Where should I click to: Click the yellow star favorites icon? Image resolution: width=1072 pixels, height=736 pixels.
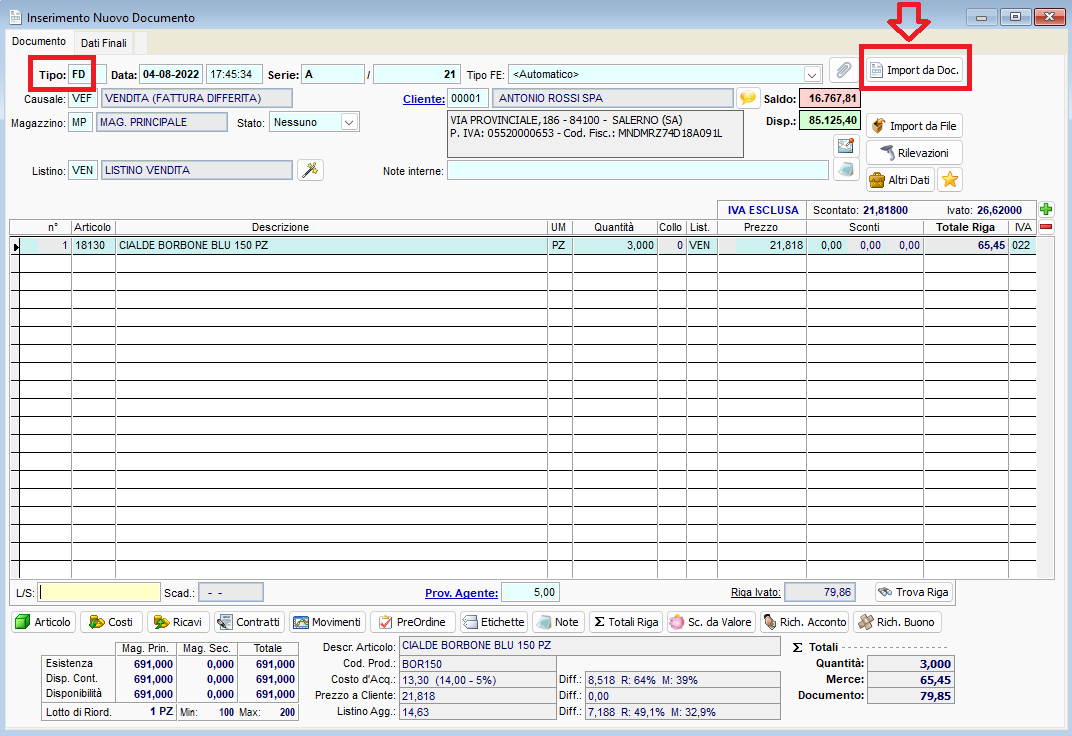(x=950, y=180)
